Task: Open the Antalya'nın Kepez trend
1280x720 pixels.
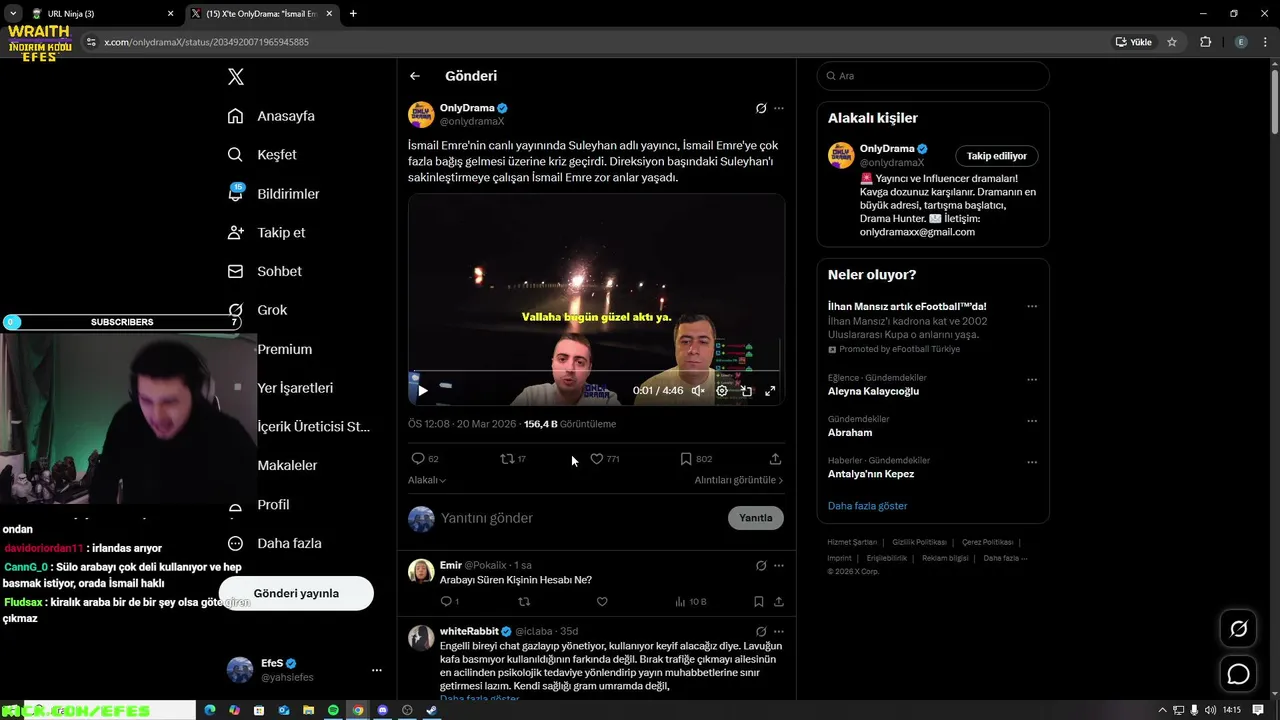Action: (x=871, y=474)
